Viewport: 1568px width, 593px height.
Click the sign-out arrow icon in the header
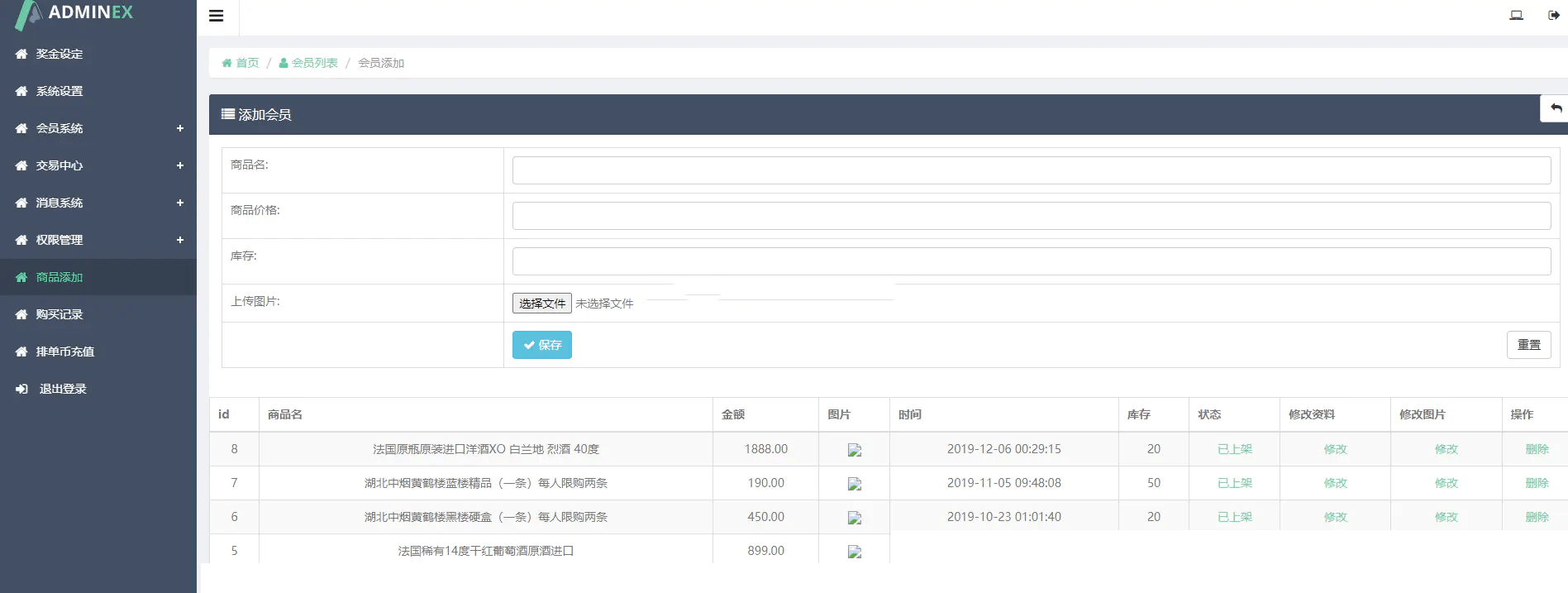click(x=1553, y=15)
